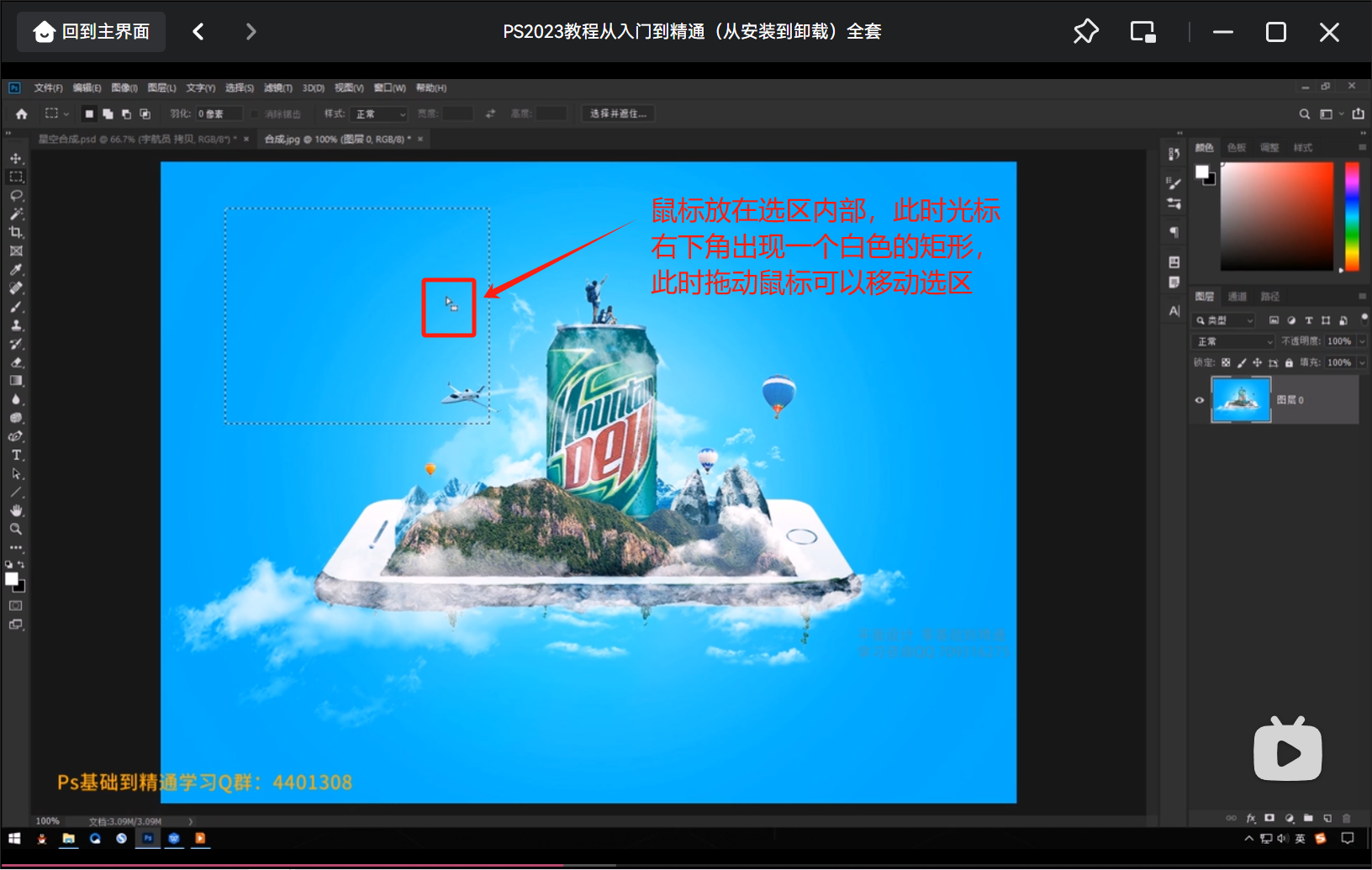Go to previous video with back arrow
This screenshot has width=1372, height=870.
tap(198, 32)
